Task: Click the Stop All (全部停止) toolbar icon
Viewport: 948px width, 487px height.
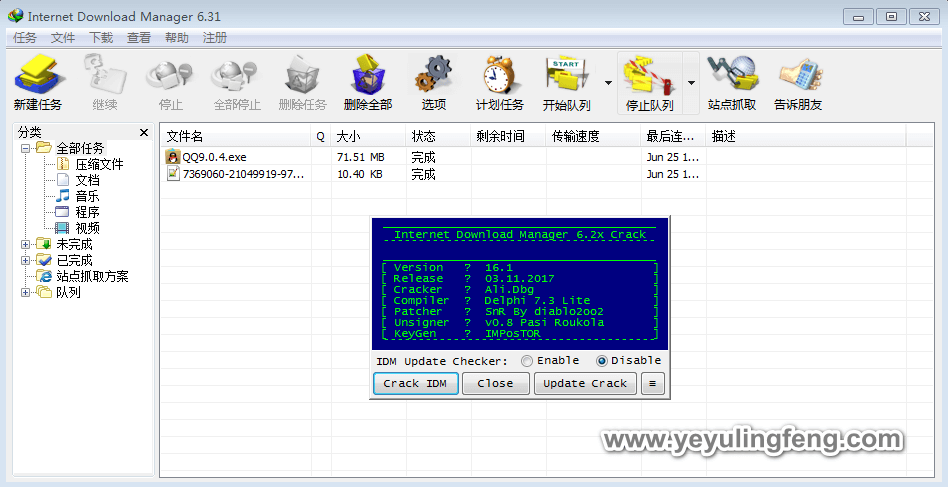Action: 236,75
